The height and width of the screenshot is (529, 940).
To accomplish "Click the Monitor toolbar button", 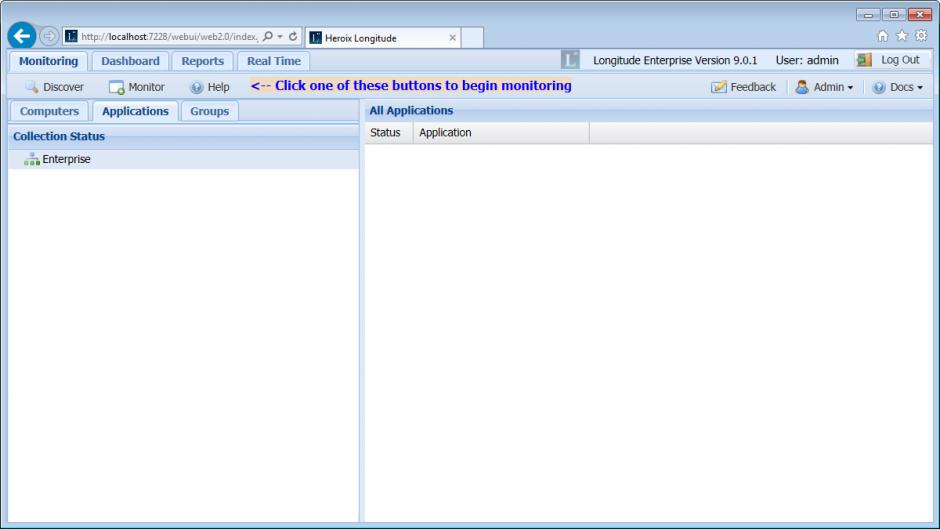I will (137, 88).
